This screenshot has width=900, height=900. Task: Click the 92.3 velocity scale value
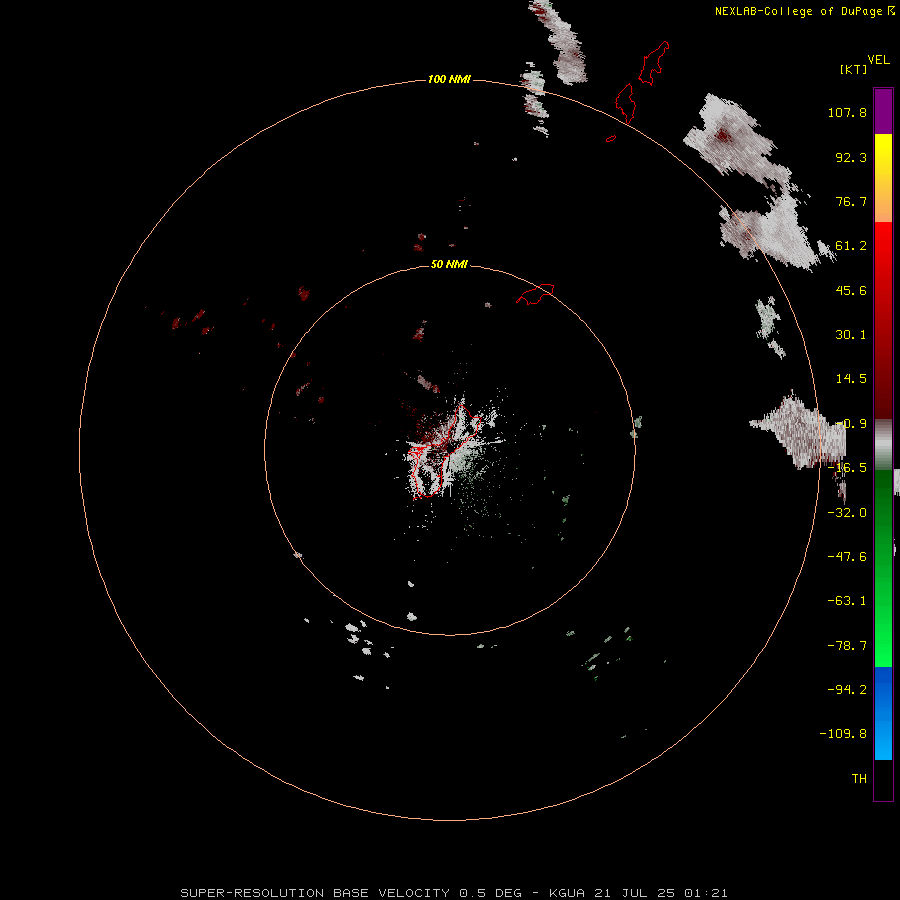coord(851,157)
